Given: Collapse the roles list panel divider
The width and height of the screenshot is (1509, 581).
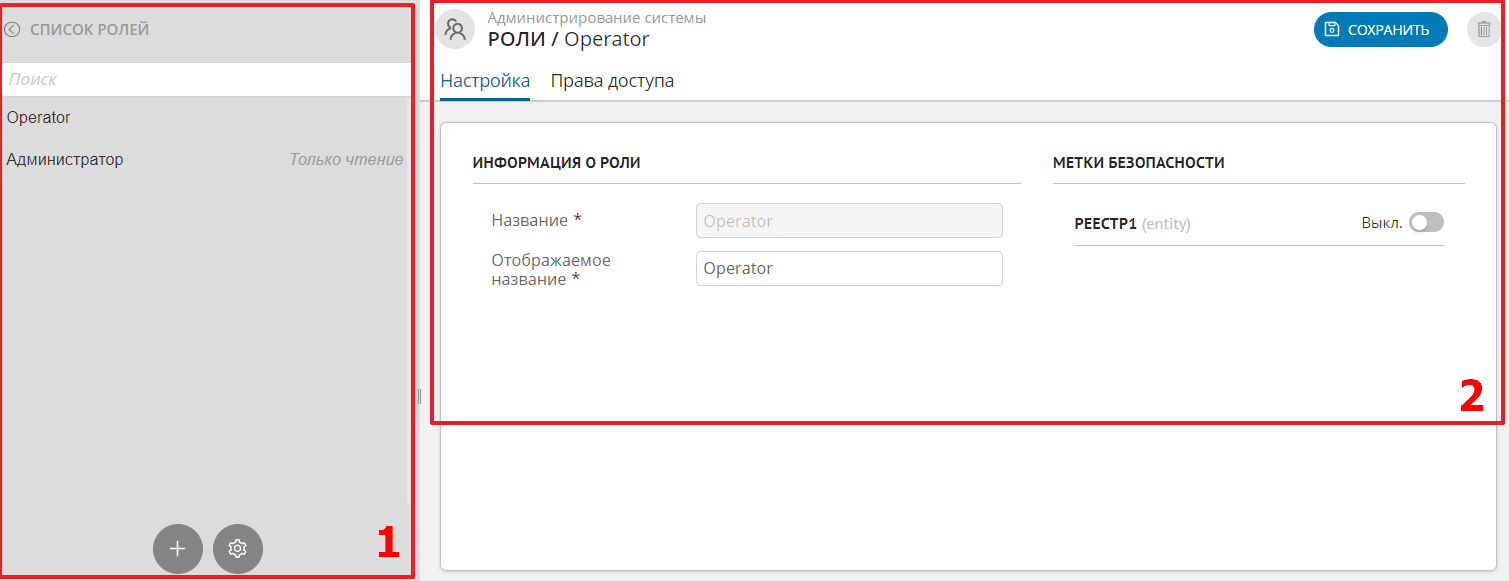Looking at the screenshot, I should (x=417, y=396).
